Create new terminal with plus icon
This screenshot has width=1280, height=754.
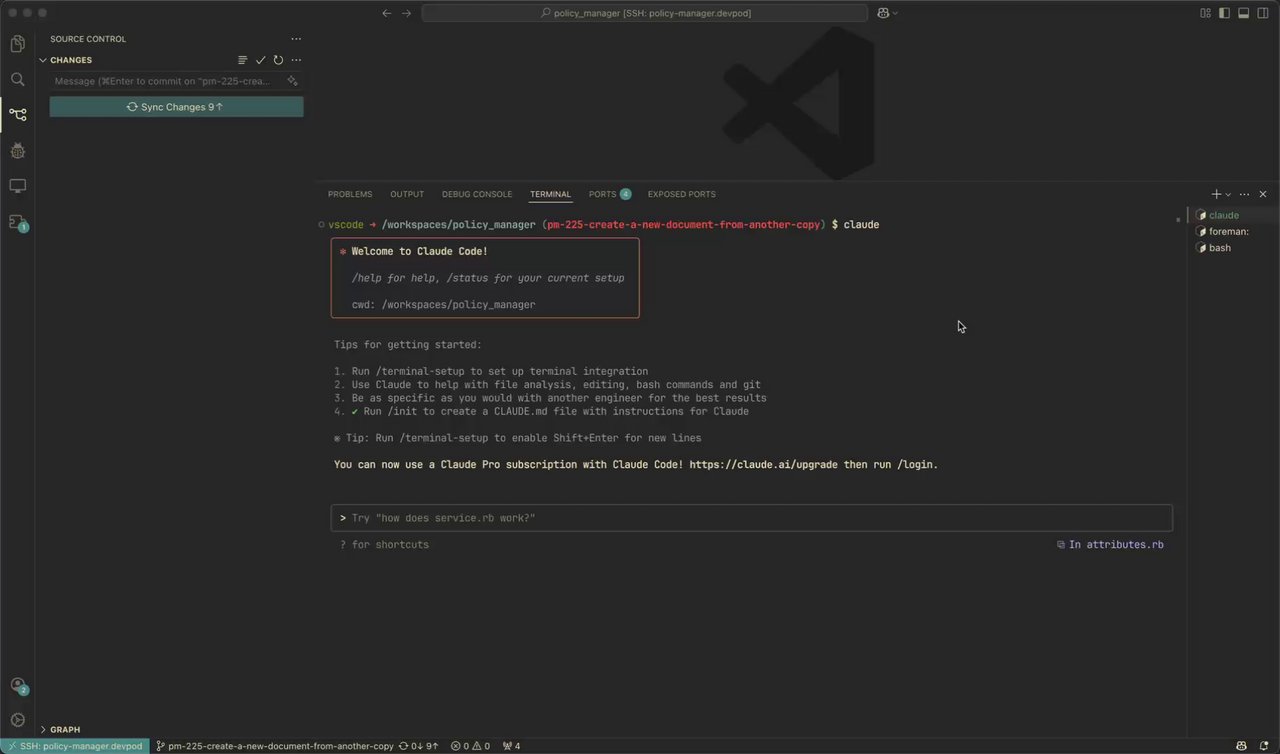tap(1216, 194)
